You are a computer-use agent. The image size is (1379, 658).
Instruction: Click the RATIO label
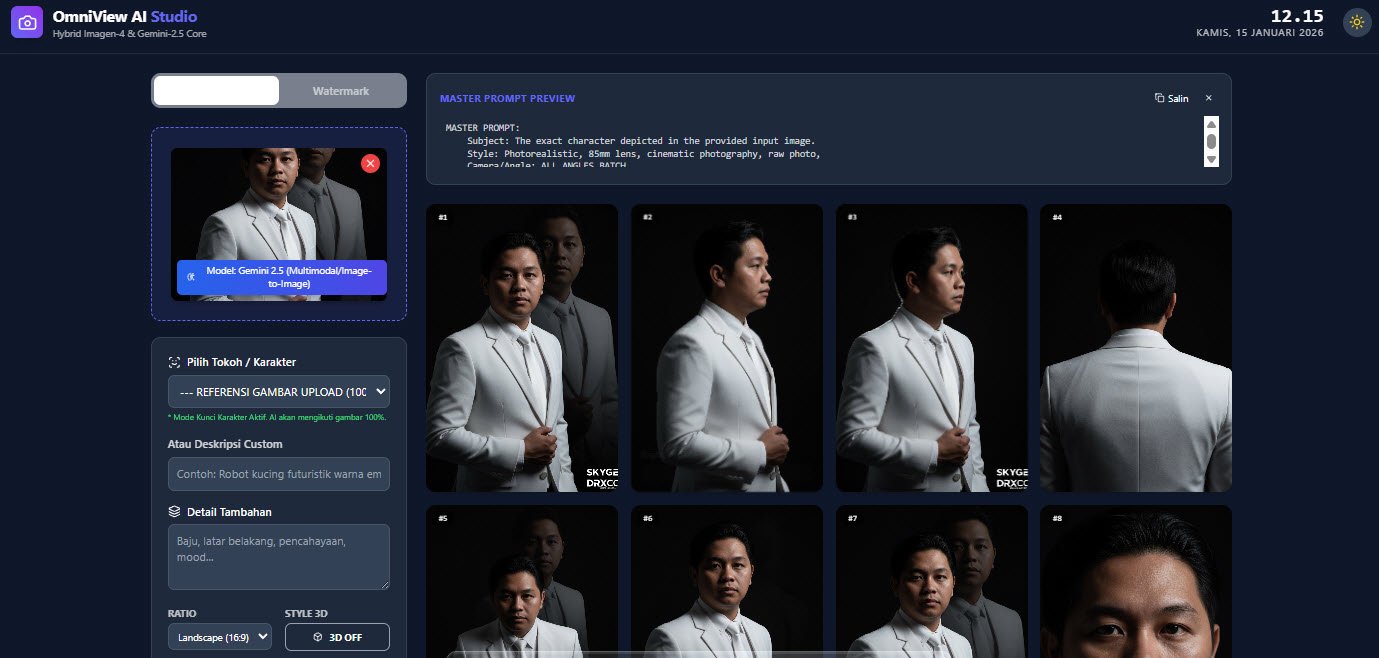182,613
